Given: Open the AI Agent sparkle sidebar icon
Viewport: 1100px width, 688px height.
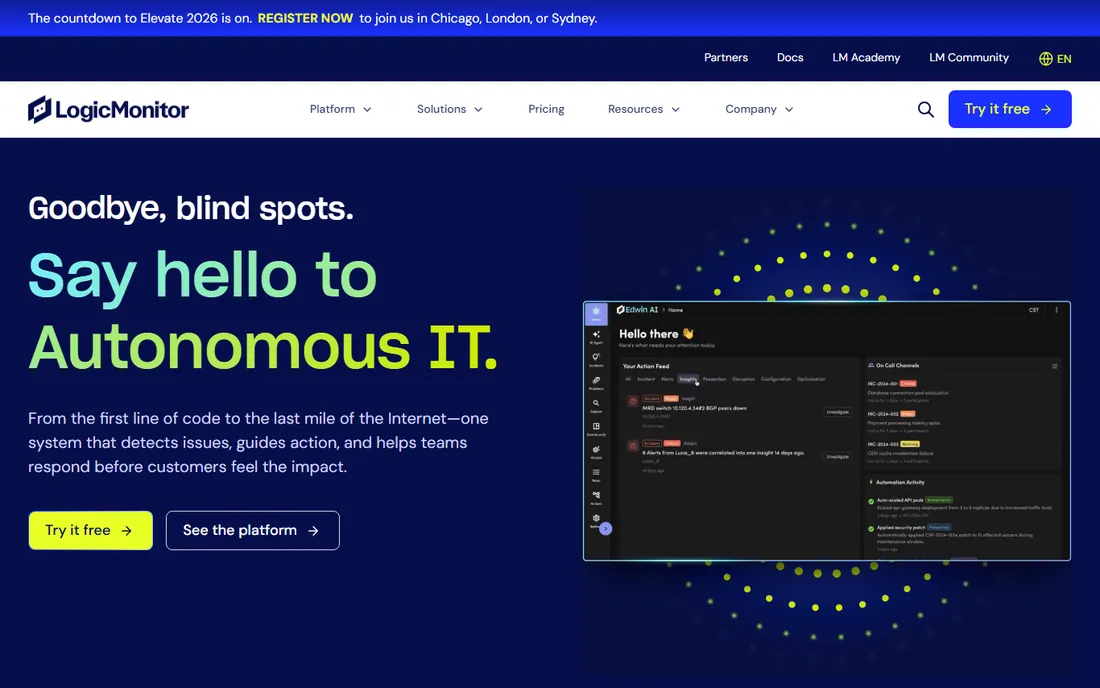Looking at the screenshot, I should click(x=596, y=337).
